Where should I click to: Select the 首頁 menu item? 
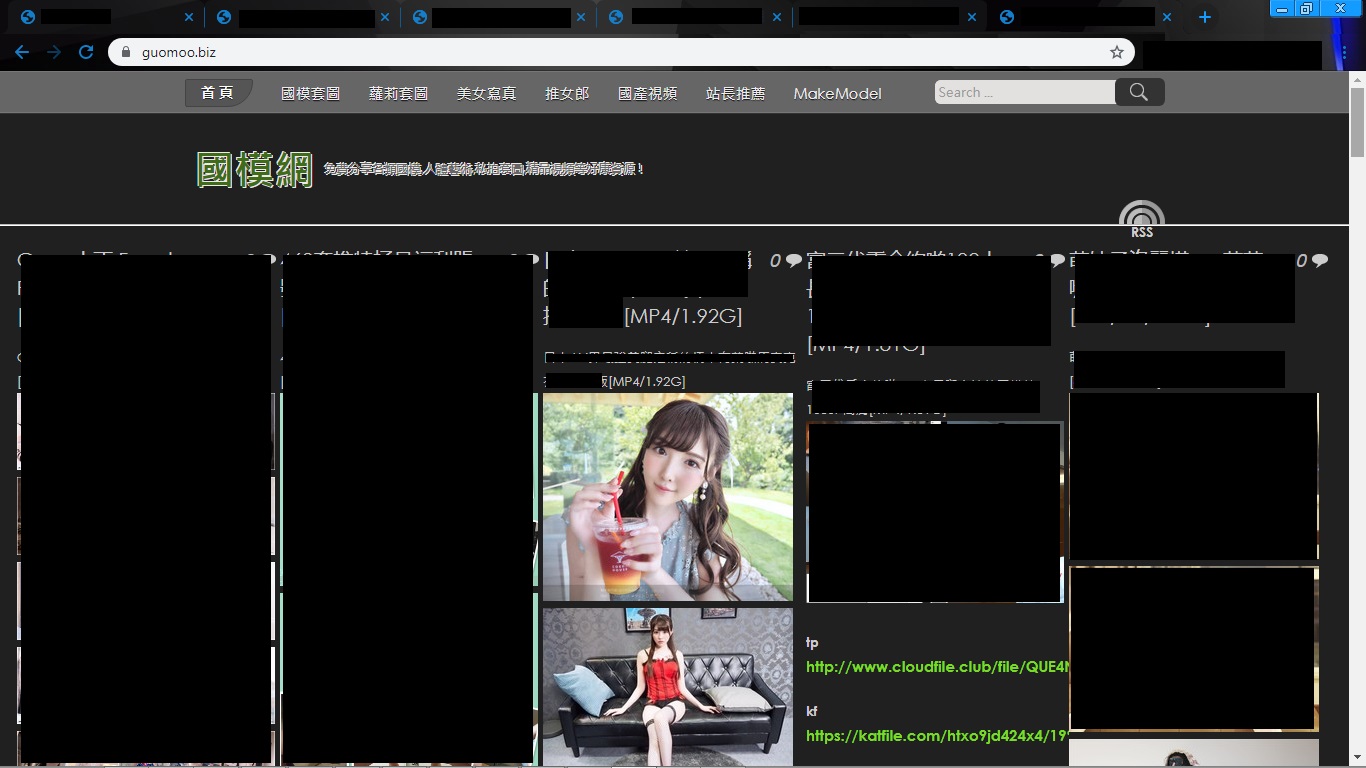pos(218,93)
